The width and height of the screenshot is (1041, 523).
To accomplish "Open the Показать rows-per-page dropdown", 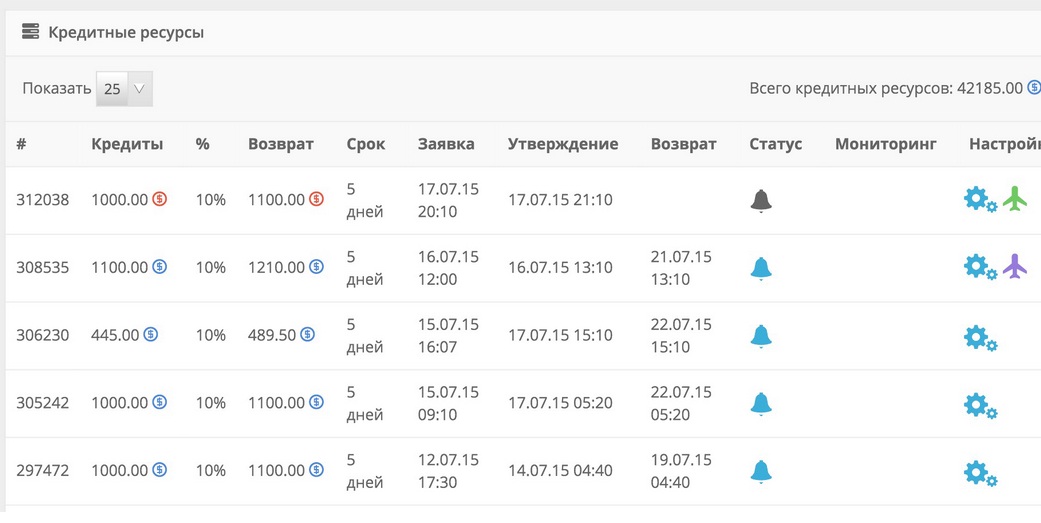I will pos(124,89).
